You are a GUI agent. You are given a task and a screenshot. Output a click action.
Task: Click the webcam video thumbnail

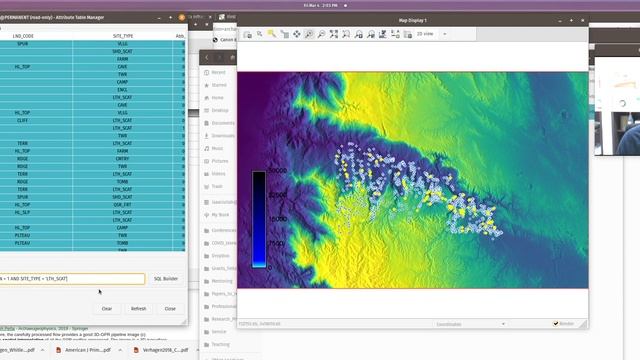(x=617, y=133)
